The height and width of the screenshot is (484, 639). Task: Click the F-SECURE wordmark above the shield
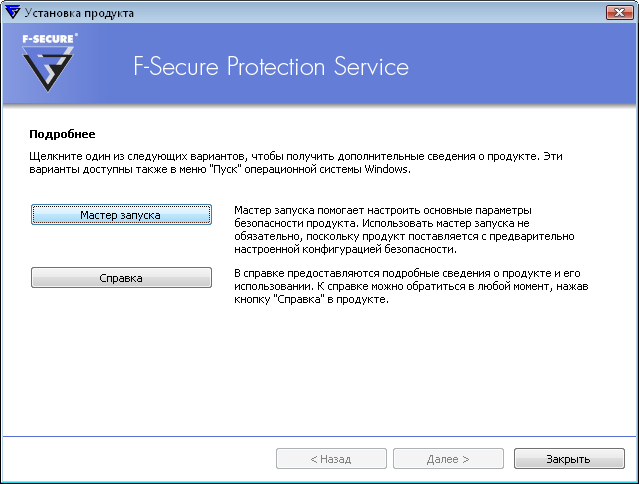(x=49, y=40)
